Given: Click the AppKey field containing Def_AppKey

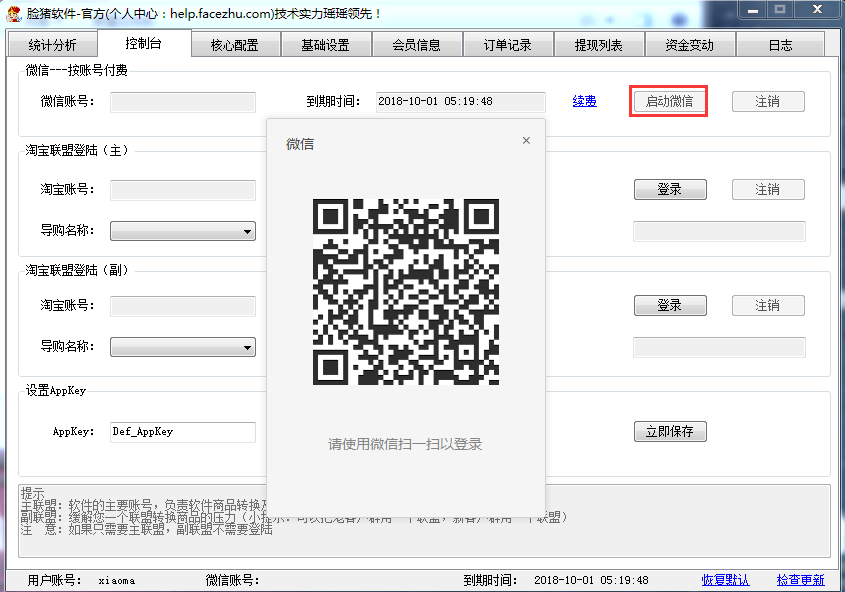Looking at the screenshot, I should tap(183, 432).
